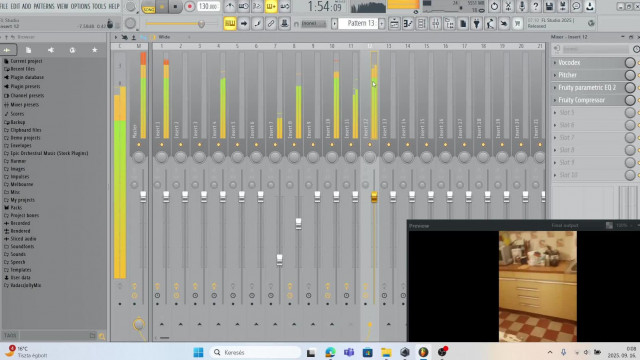Start playback with the play button
The width and height of the screenshot is (640, 360).
click(162, 7)
